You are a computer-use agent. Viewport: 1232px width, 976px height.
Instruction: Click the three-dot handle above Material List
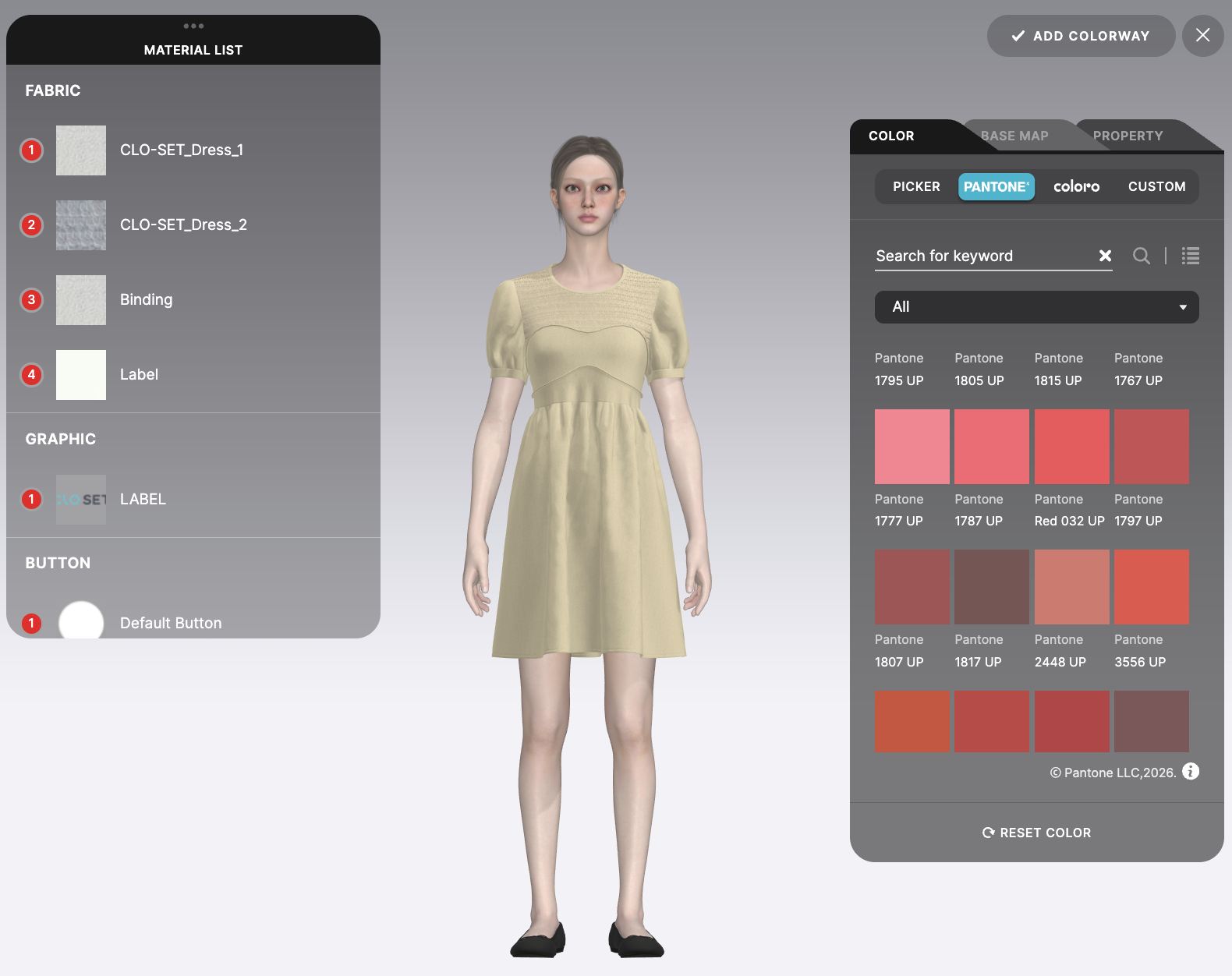click(193, 26)
